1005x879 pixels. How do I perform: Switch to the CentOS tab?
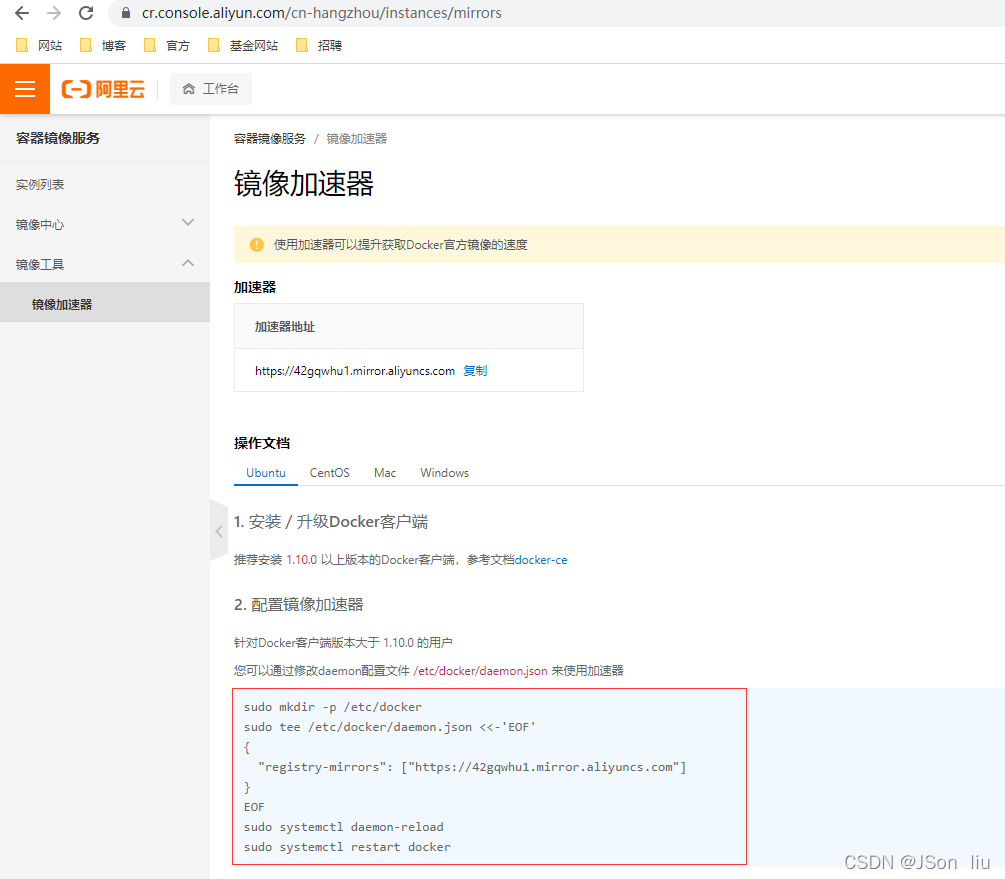coord(329,473)
